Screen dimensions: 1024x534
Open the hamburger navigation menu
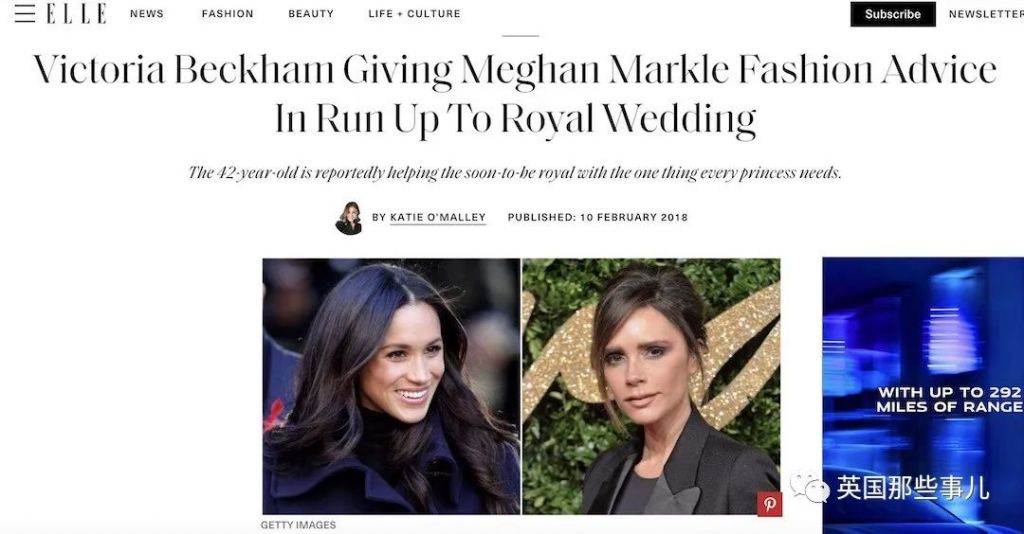[25, 13]
